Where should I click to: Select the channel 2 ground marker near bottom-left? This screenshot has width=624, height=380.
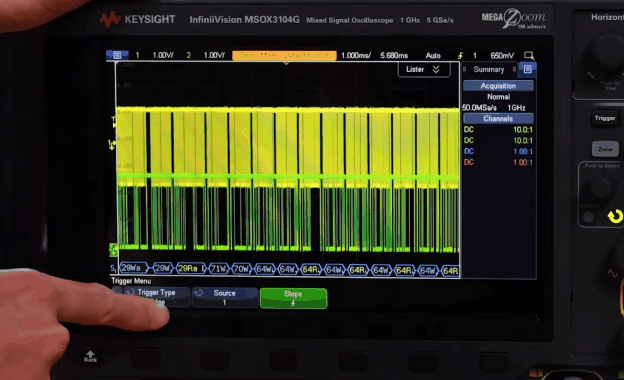(113, 250)
